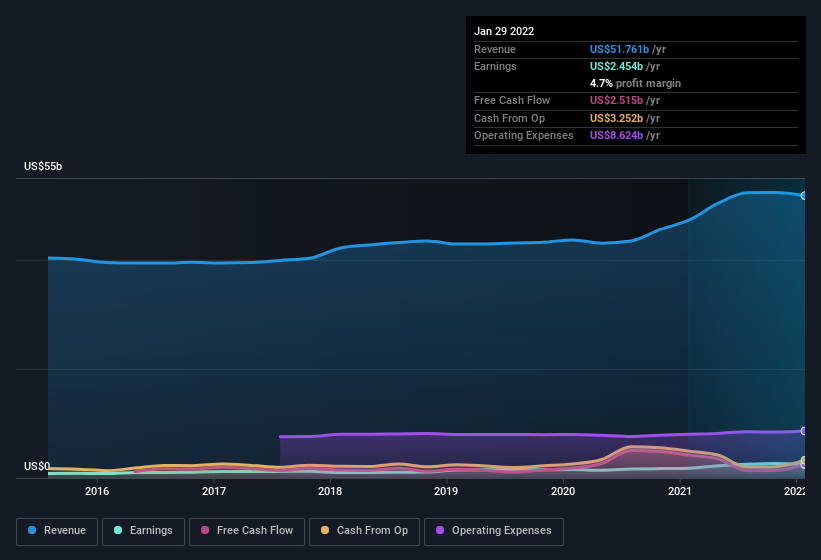
Task: Select the 2018 x-axis label
Action: 330,491
